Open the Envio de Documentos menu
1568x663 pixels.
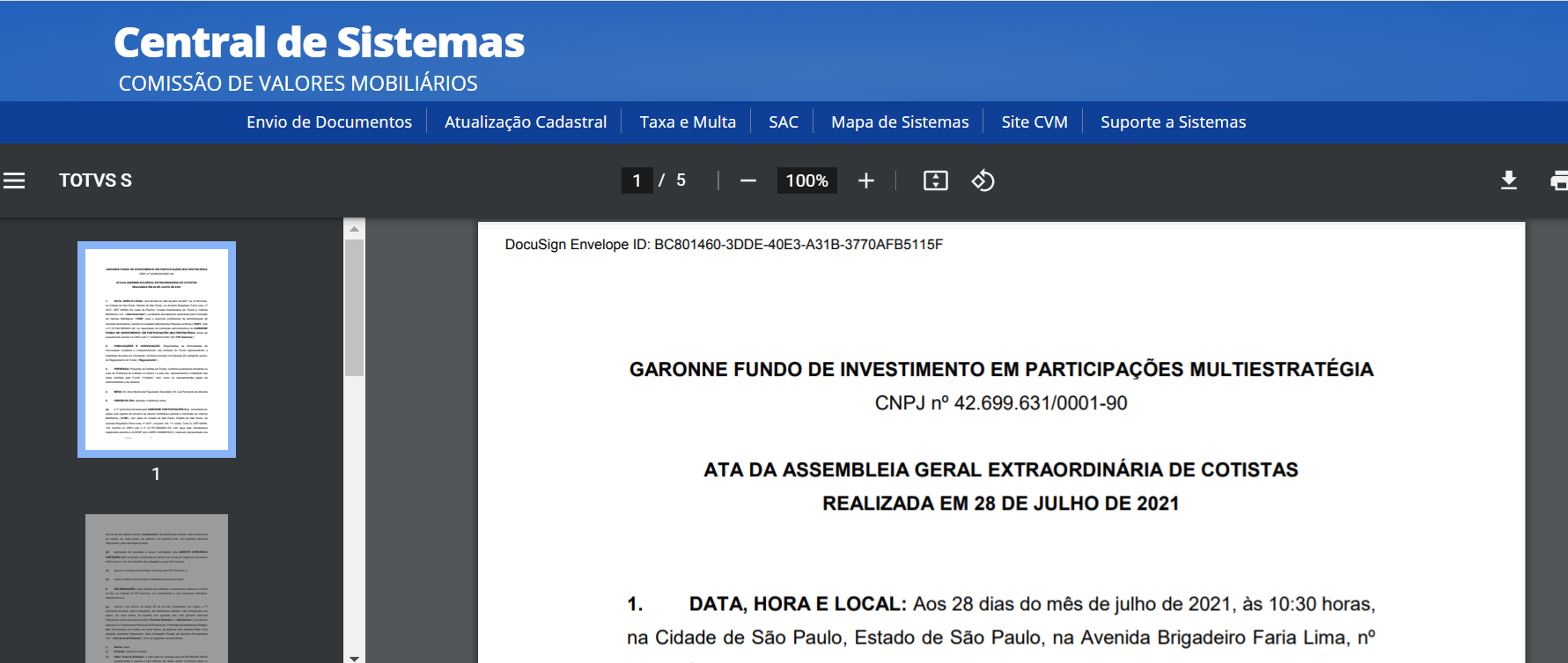pyautogui.click(x=329, y=122)
